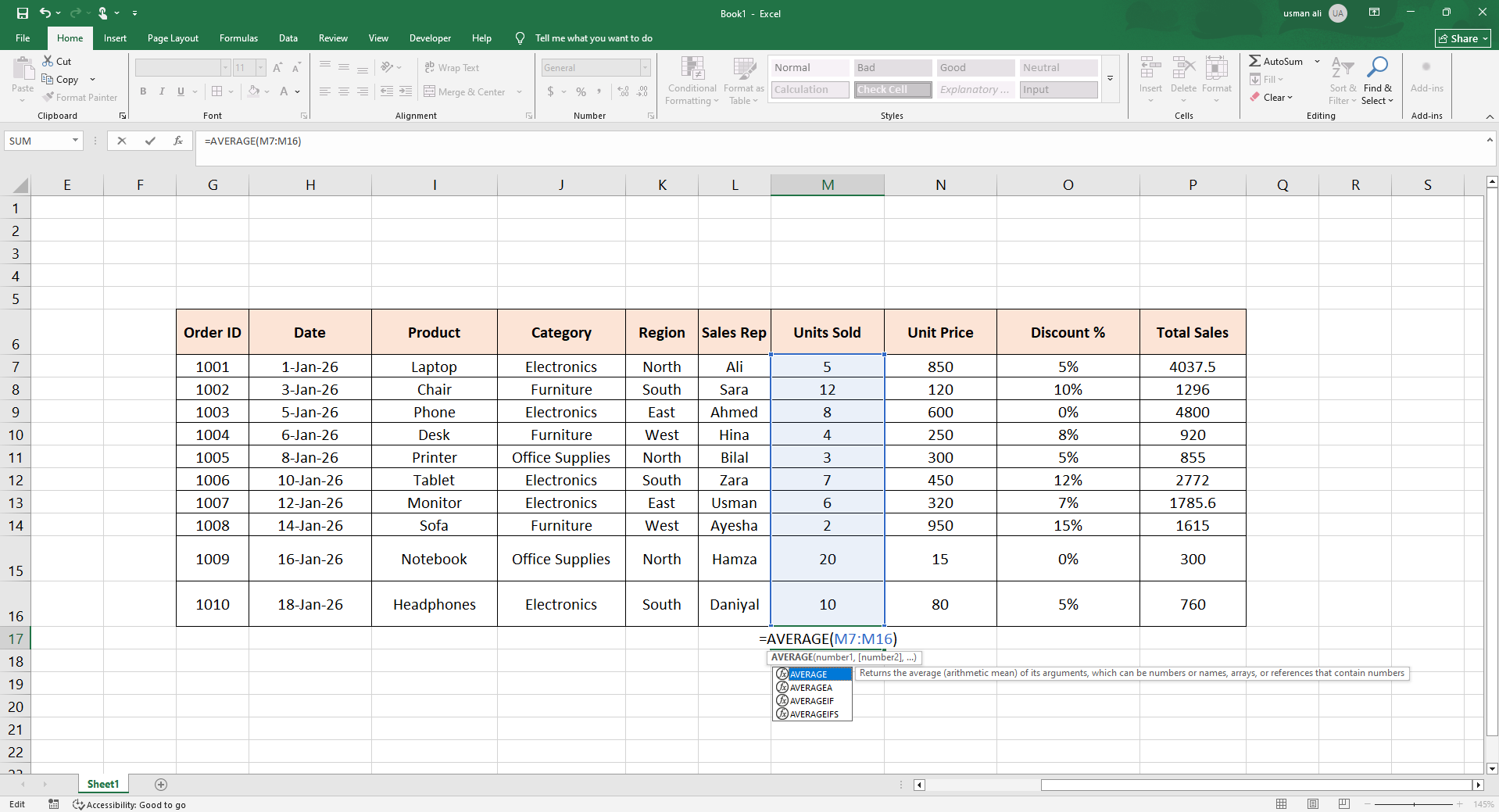
Task: Open Format as Table gallery
Action: click(x=743, y=80)
